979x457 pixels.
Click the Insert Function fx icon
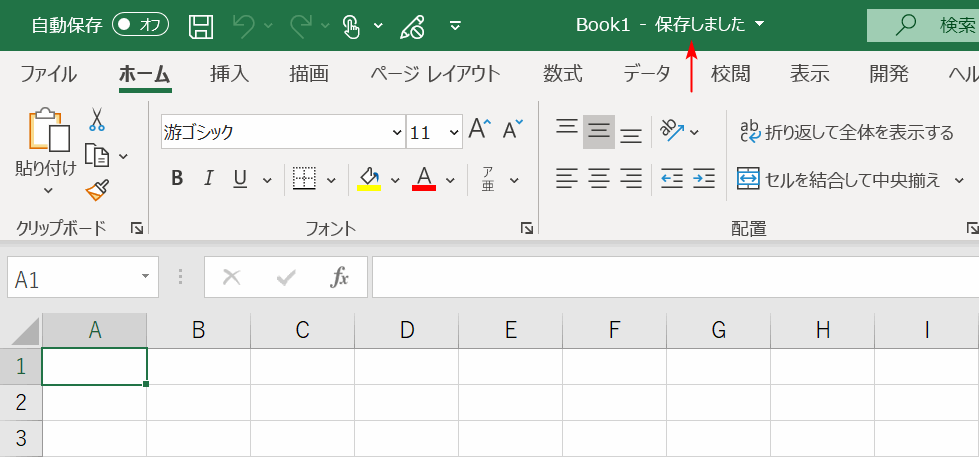(x=340, y=277)
